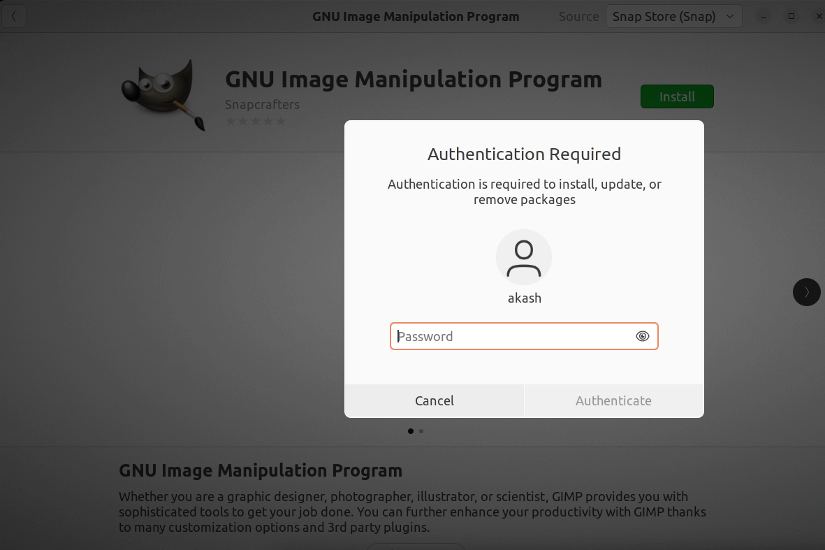The image size is (825, 550).
Task: Click the Authenticate button
Action: [613, 401]
